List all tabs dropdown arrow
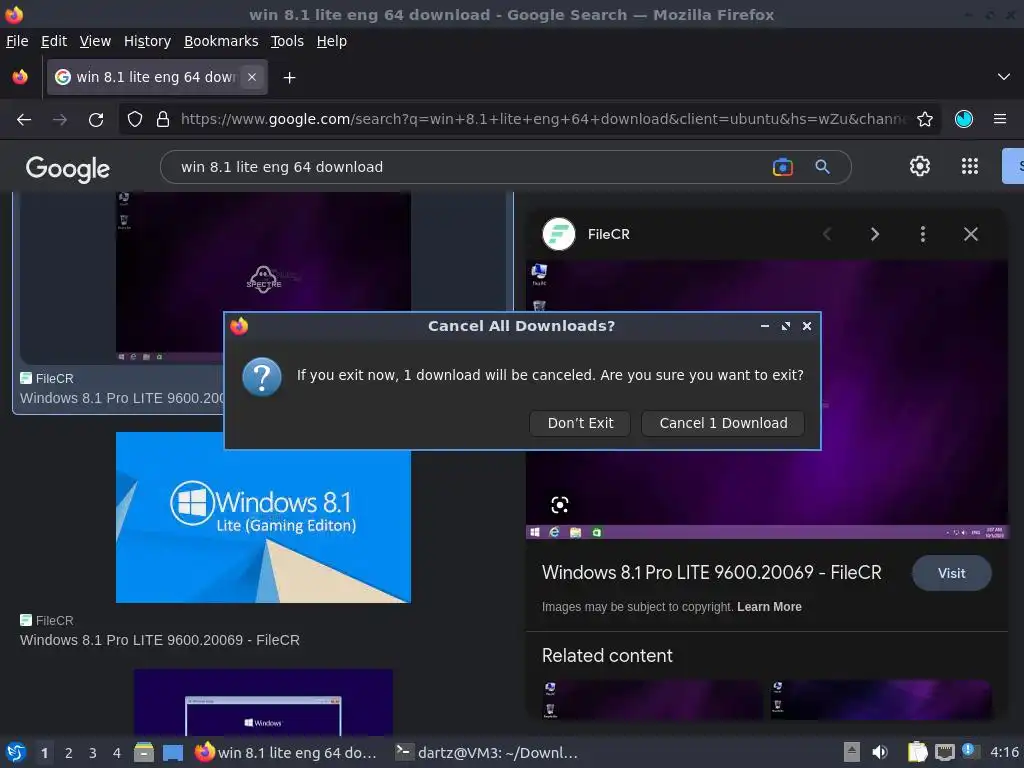Image resolution: width=1024 pixels, height=768 pixels. pos(1004,77)
